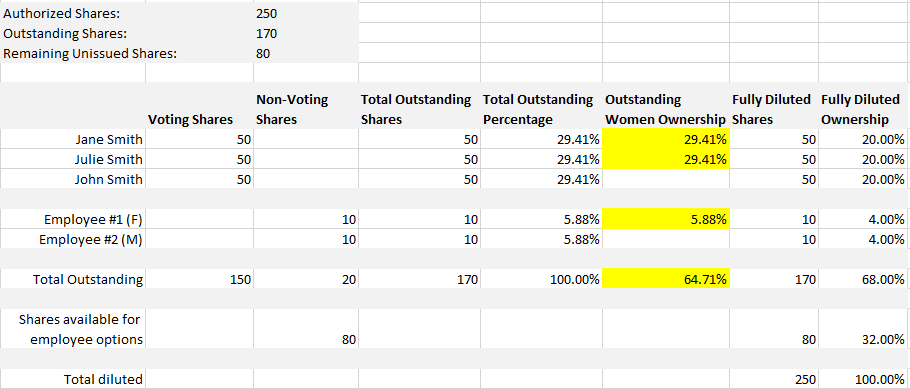Image resolution: width=910 pixels, height=389 pixels.
Task: Click the Shares available for employee options label
Action: click(73, 329)
